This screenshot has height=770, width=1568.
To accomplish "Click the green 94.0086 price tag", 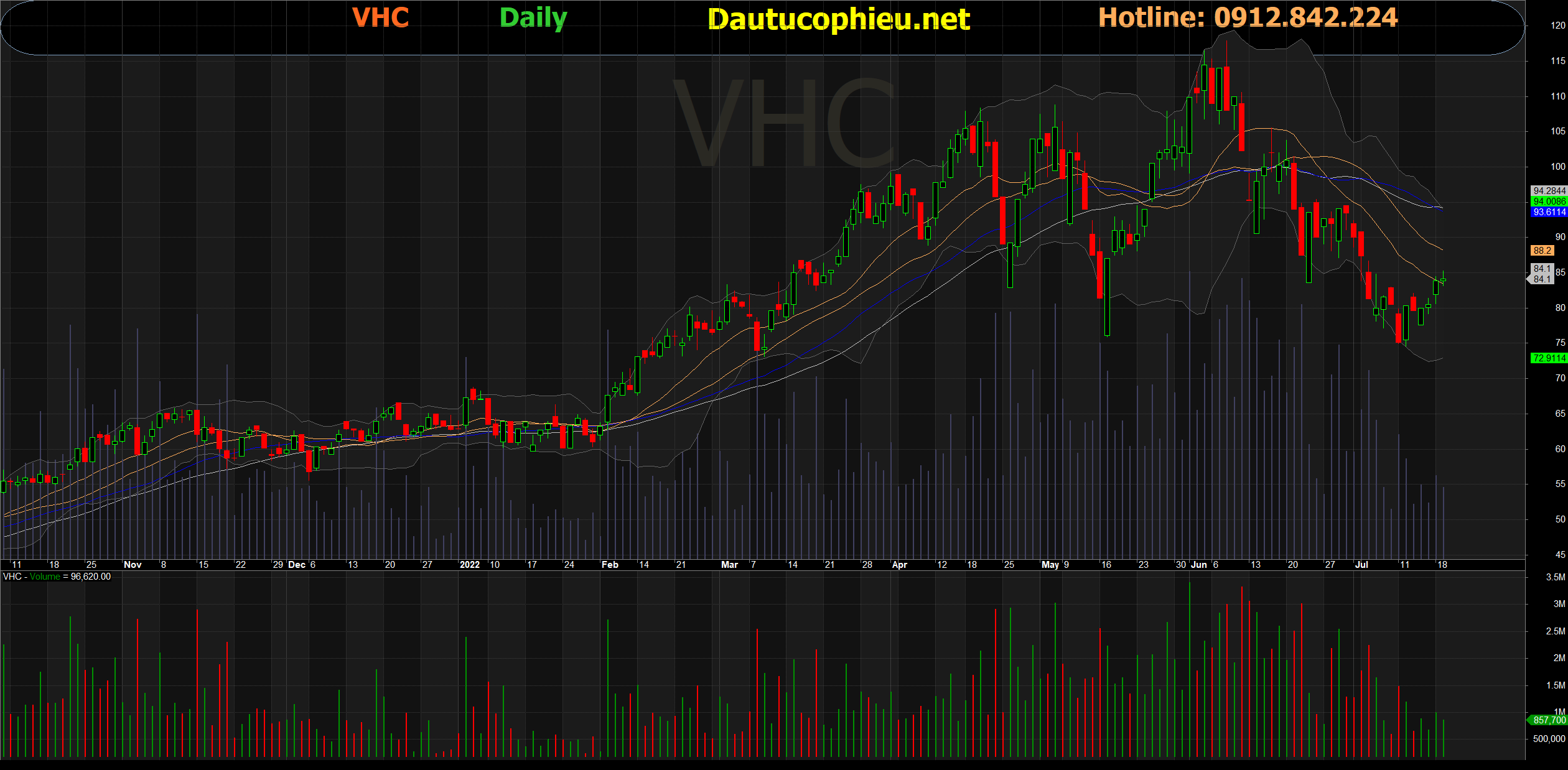I will point(1548,202).
